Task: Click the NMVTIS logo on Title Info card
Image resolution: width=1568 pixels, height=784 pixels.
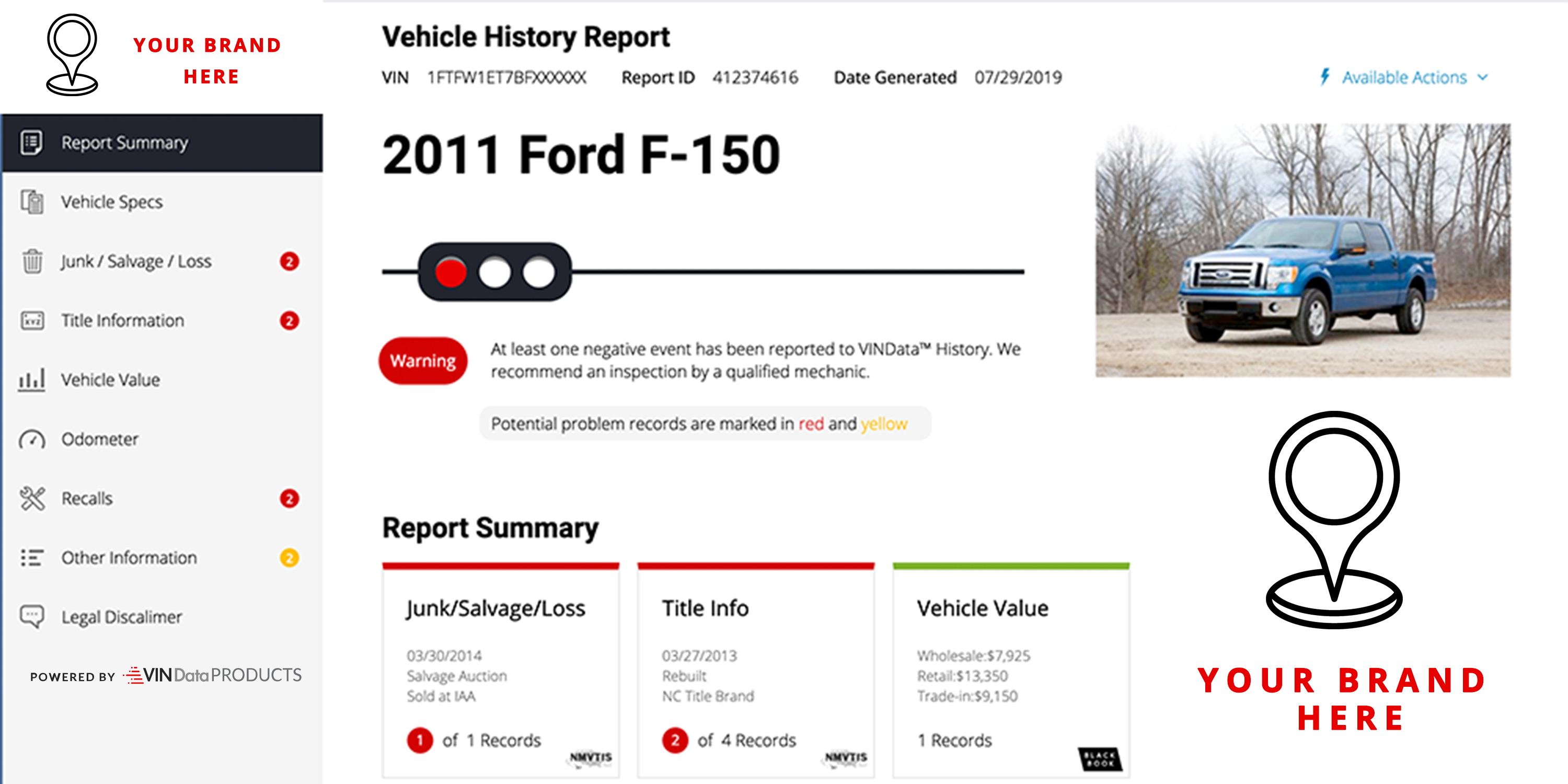Action: (846, 758)
